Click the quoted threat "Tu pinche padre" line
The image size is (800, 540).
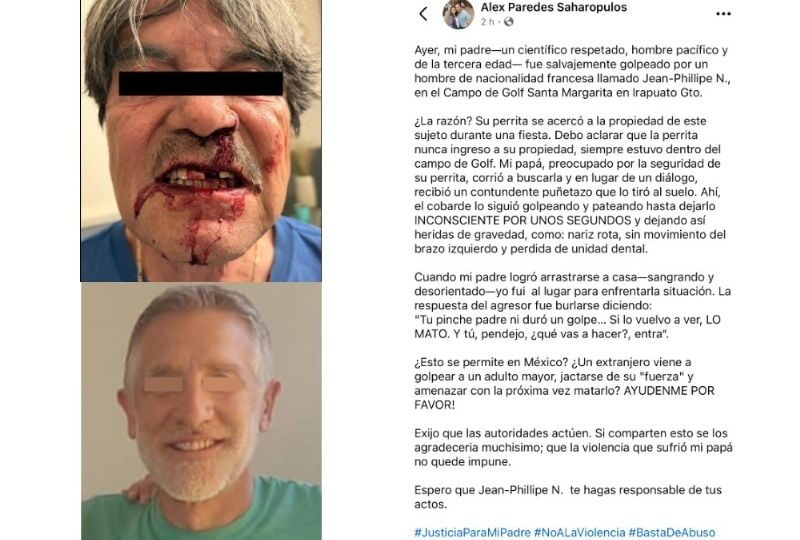[567, 327]
